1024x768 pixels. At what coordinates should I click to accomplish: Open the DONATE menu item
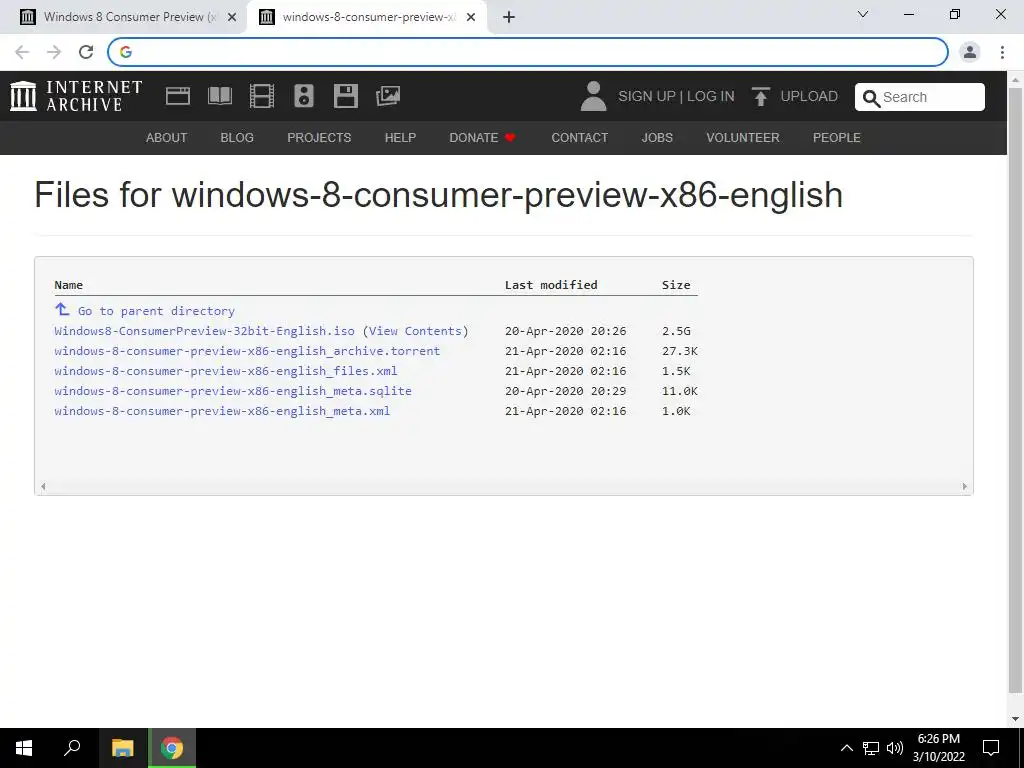coord(473,138)
